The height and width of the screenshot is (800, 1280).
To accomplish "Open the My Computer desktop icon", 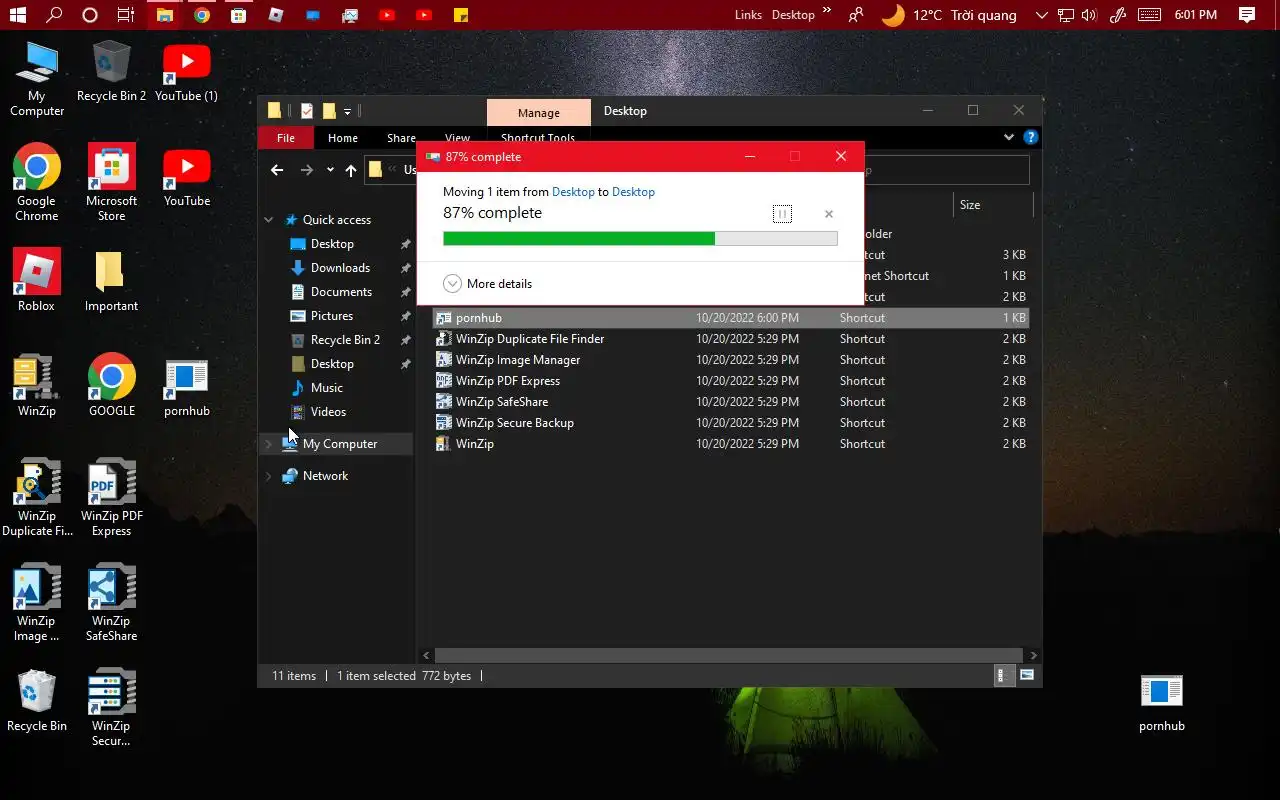I will tap(37, 78).
